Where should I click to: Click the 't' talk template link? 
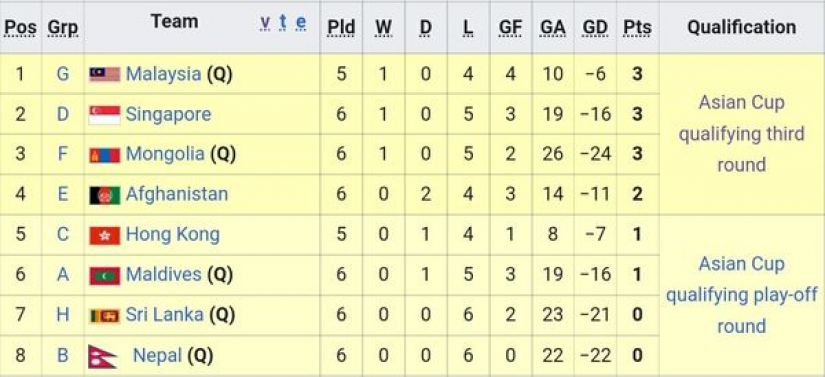283,22
